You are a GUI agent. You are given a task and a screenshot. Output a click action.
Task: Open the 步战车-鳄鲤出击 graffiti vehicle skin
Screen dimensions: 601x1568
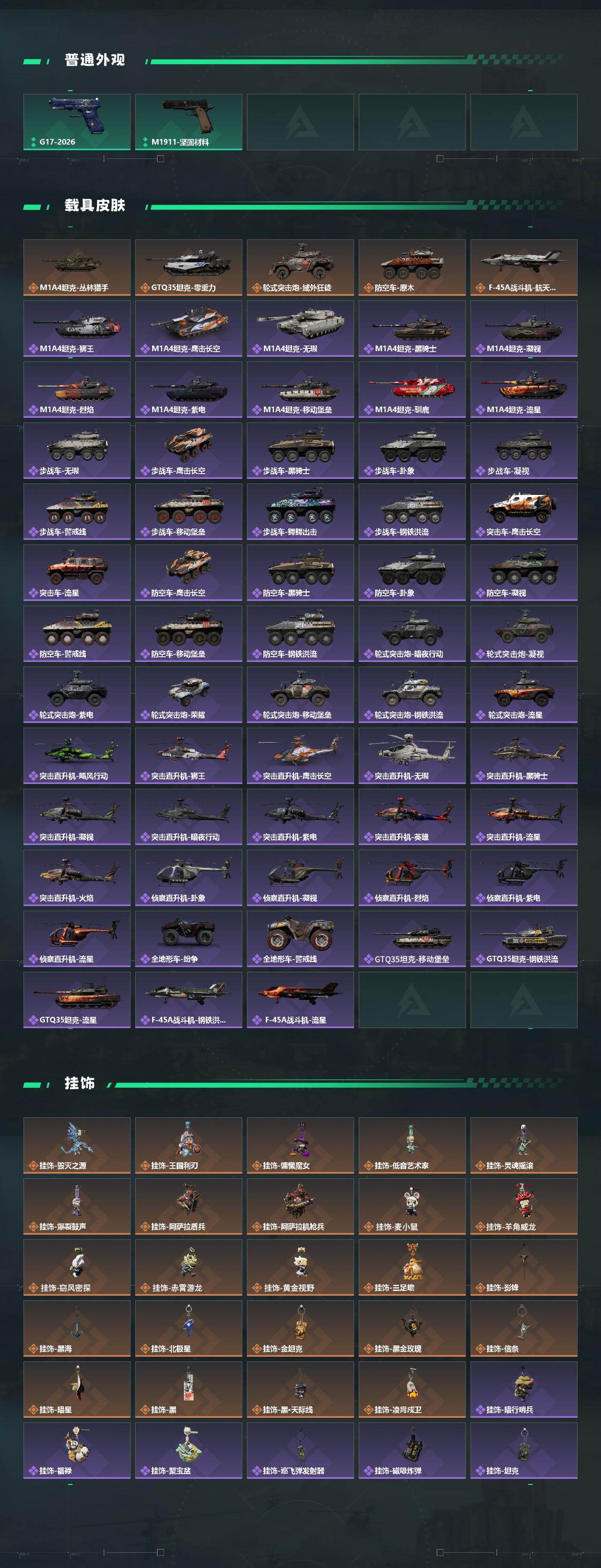[x=300, y=512]
